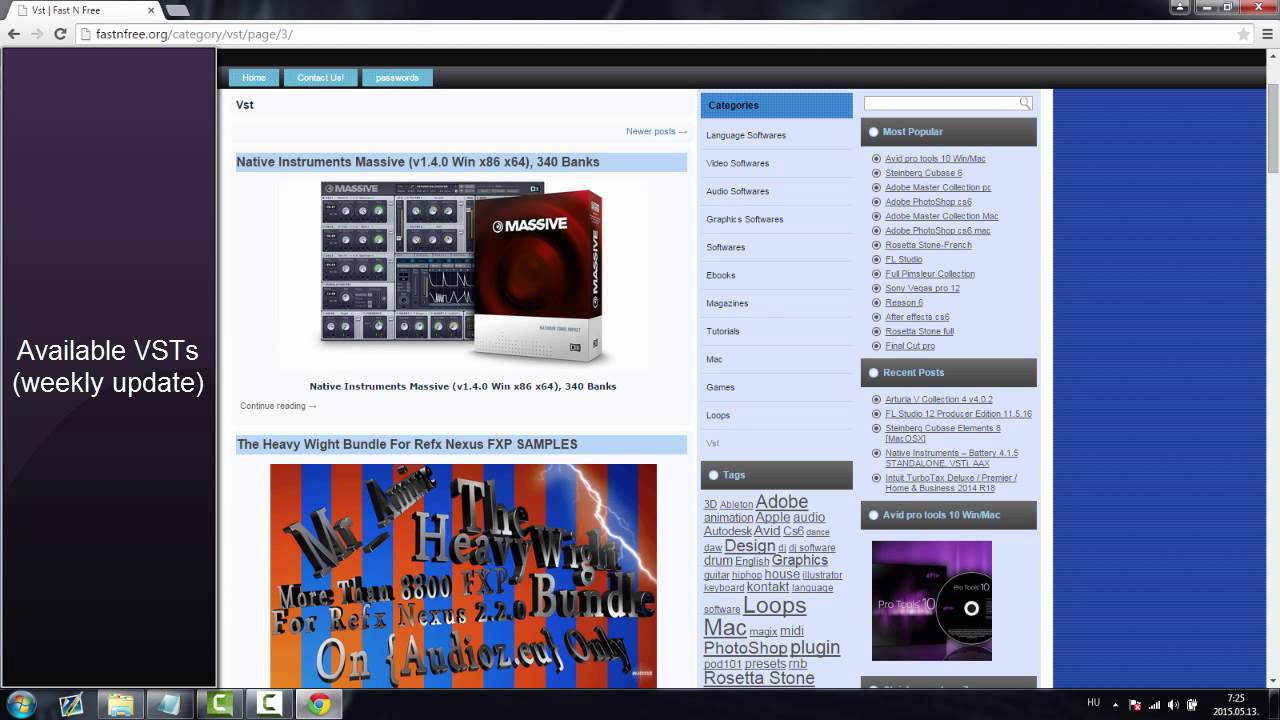Click the volume tray icon

point(1173,704)
